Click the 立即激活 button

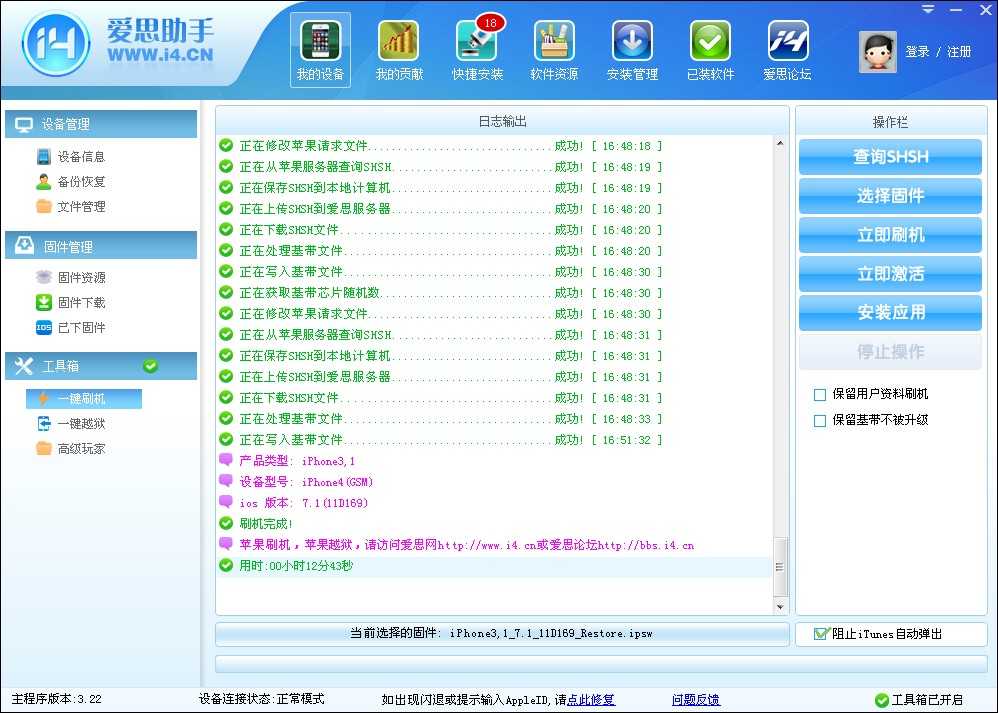(890, 274)
